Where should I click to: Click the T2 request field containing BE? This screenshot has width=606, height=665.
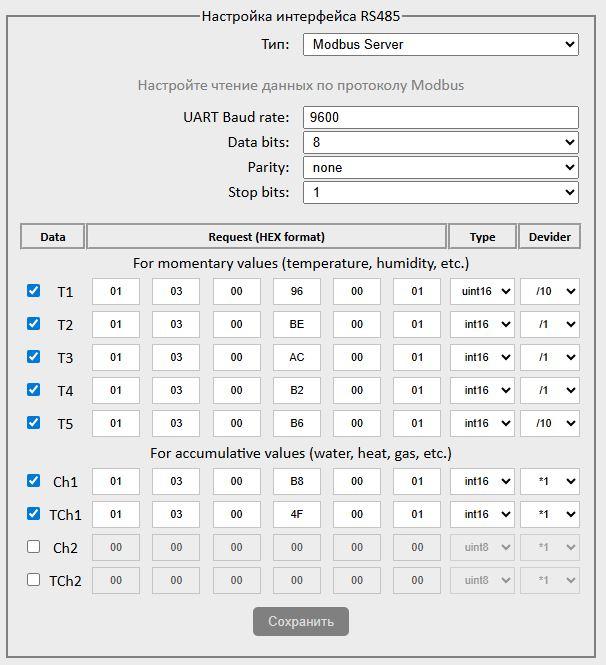pos(297,324)
